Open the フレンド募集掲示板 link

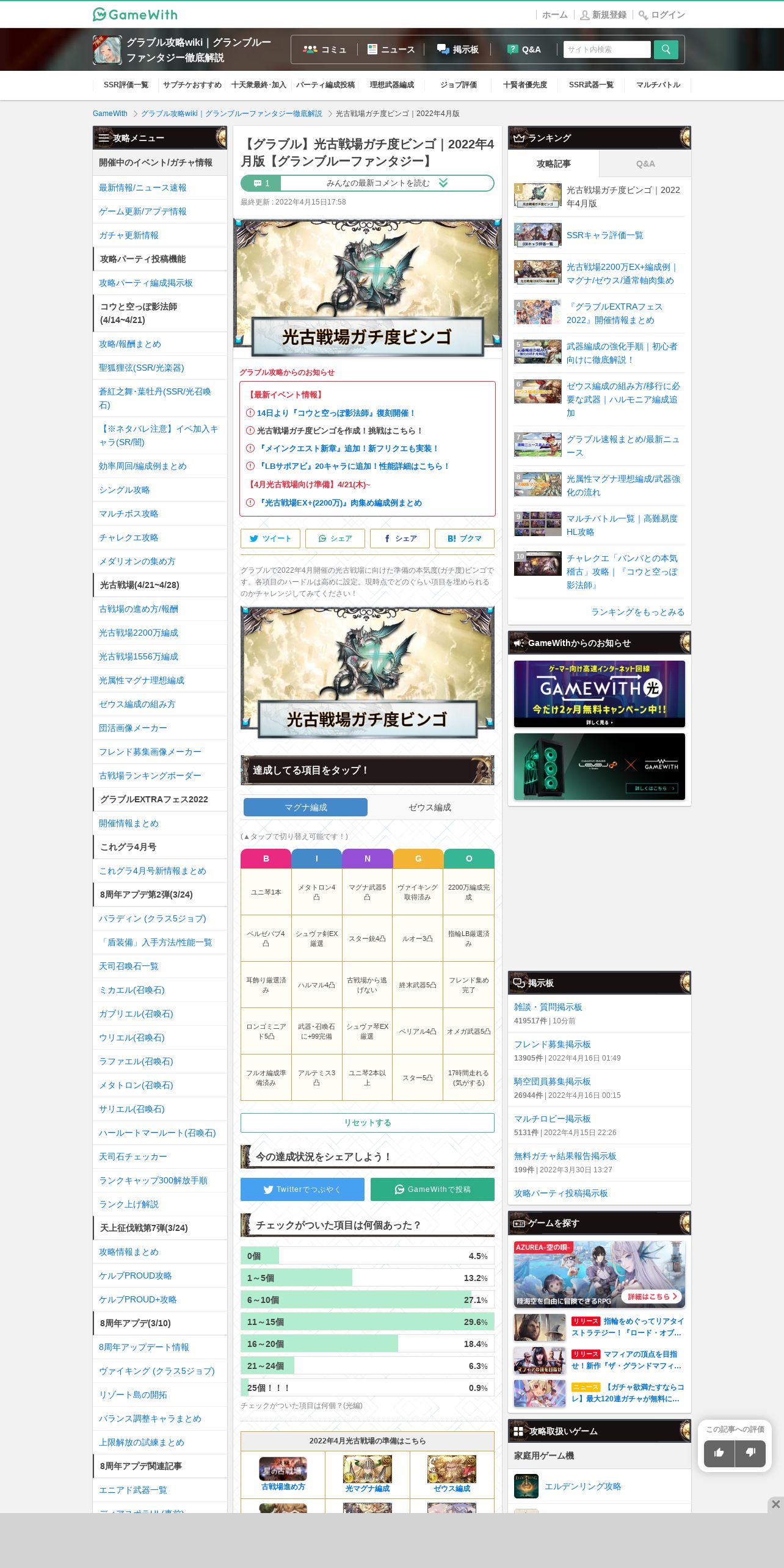(553, 1044)
